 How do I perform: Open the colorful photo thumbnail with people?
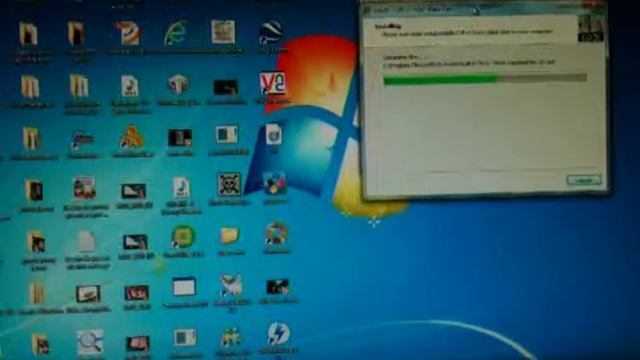pyautogui.click(x=84, y=189)
